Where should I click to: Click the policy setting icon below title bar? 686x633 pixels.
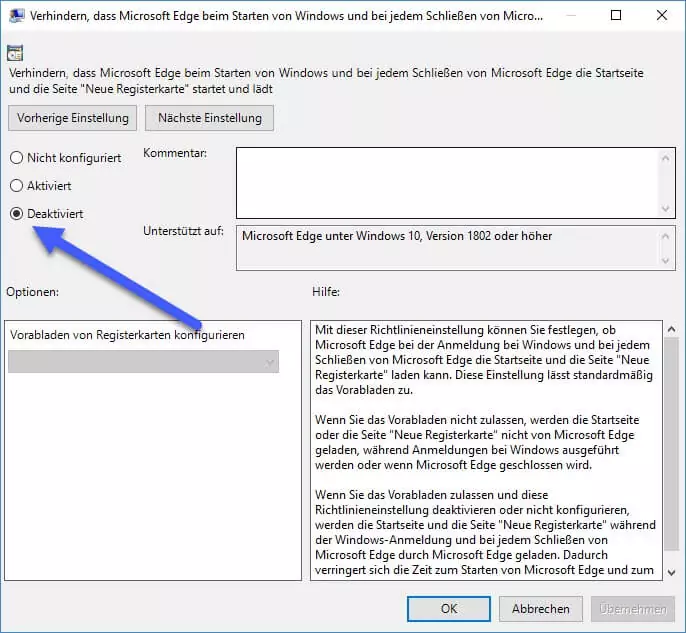[15, 53]
